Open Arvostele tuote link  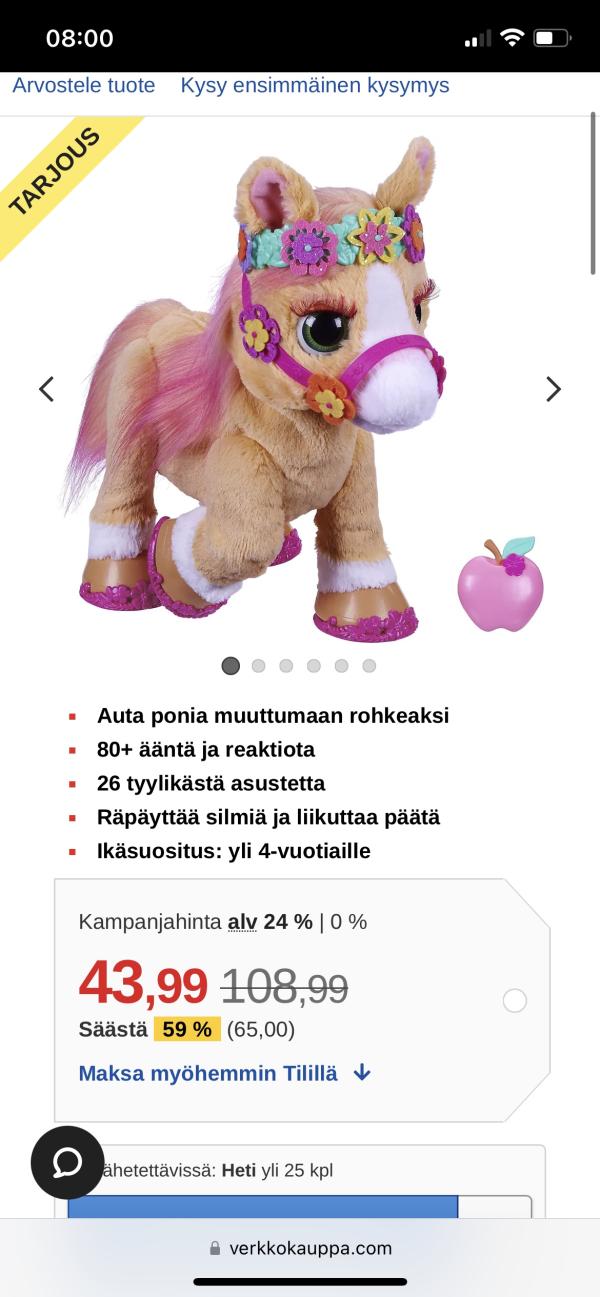(84, 85)
